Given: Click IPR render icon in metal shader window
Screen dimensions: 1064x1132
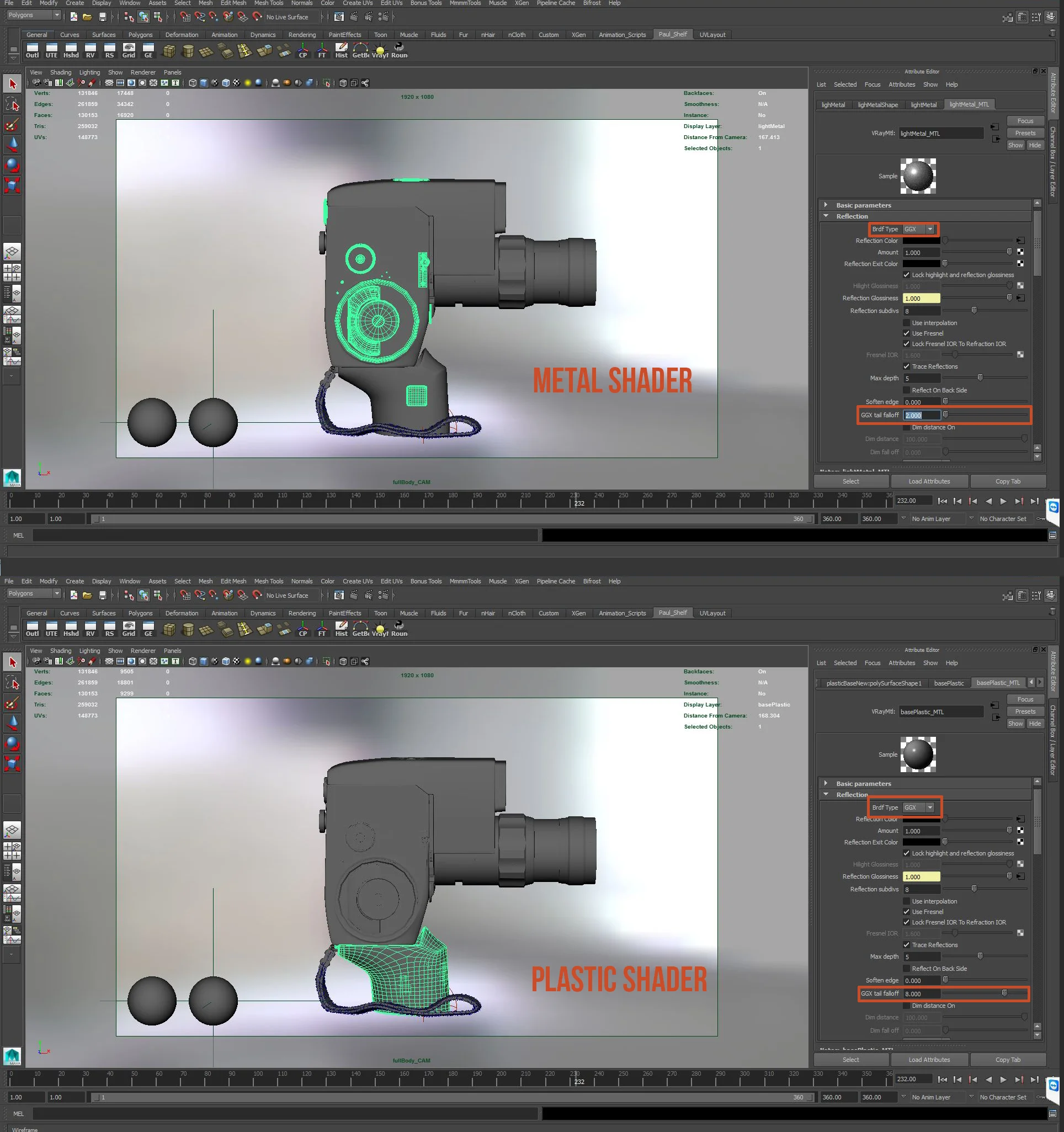Looking at the screenshot, I should [x=368, y=17].
